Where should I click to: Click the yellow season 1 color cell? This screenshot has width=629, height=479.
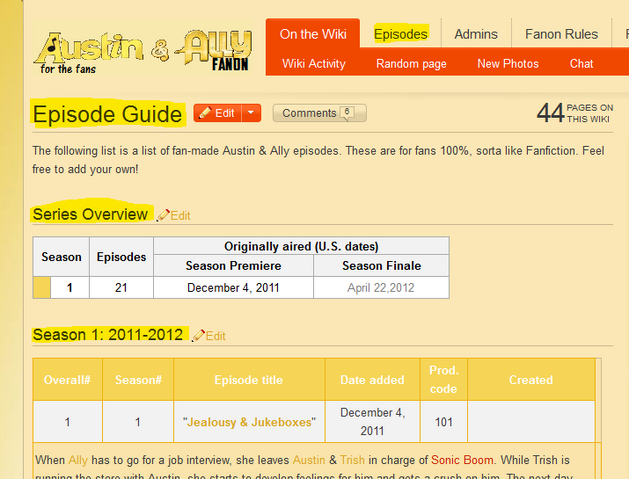(42, 288)
